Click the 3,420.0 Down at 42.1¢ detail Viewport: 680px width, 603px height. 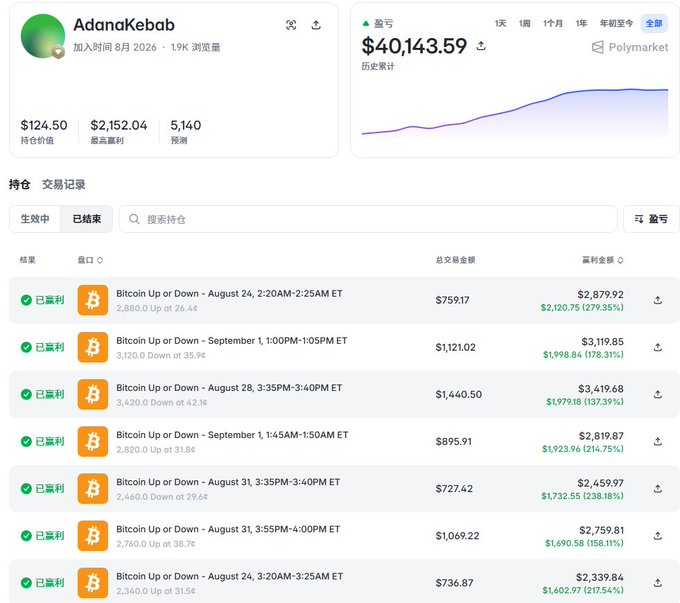tap(161, 403)
